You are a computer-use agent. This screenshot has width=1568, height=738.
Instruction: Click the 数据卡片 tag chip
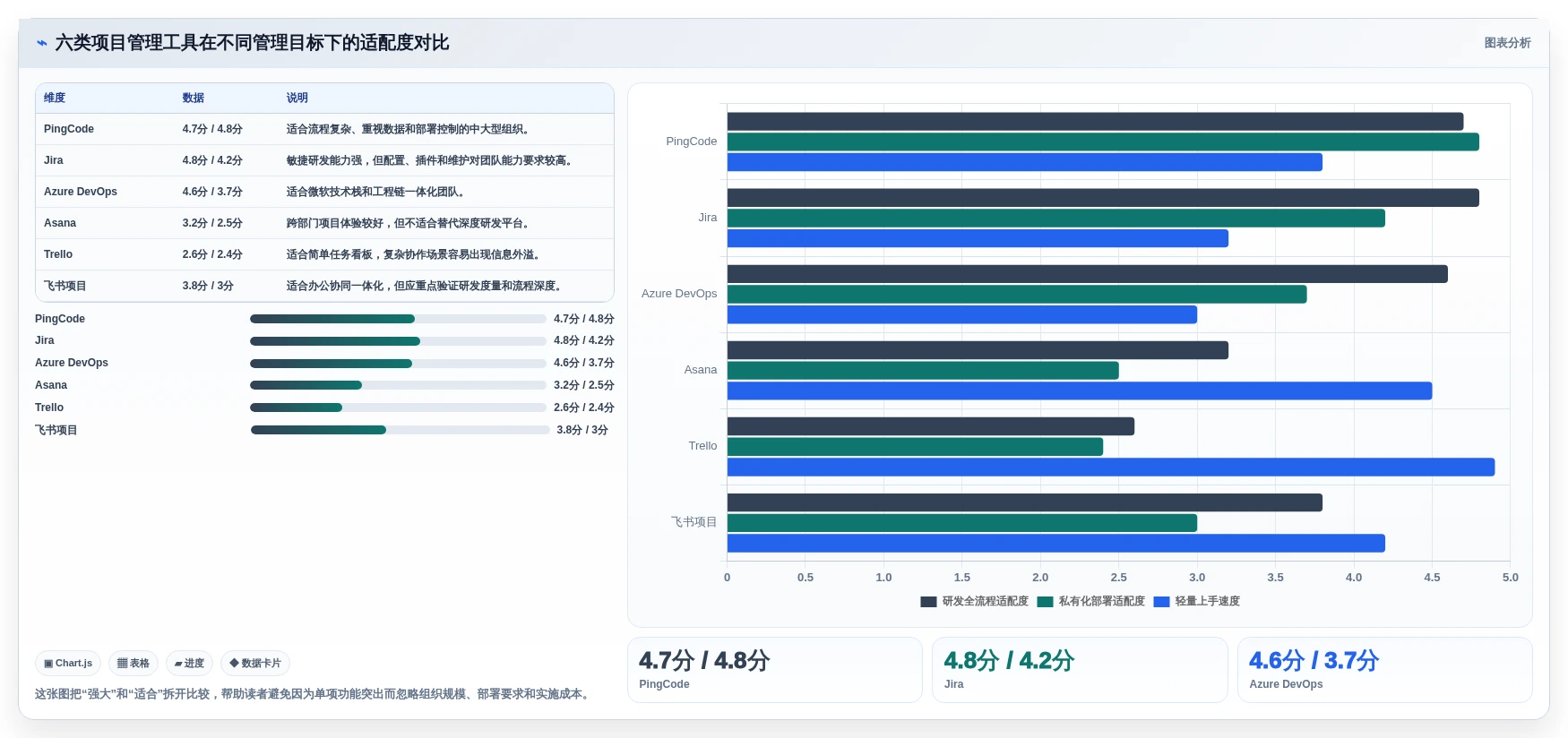(x=255, y=664)
